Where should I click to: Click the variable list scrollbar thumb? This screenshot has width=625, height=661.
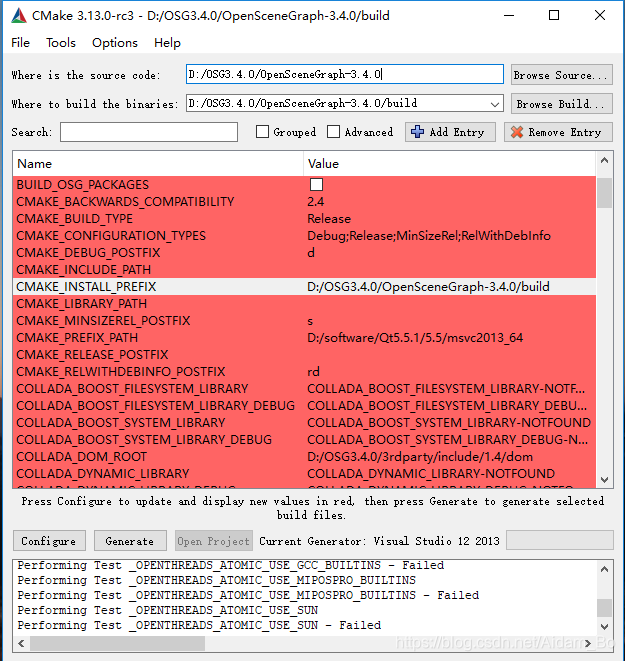[604, 193]
